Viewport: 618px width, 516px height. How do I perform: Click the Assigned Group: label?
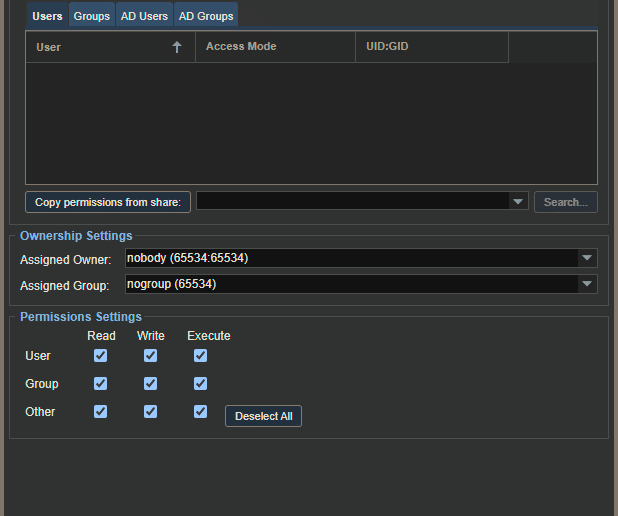point(65,285)
